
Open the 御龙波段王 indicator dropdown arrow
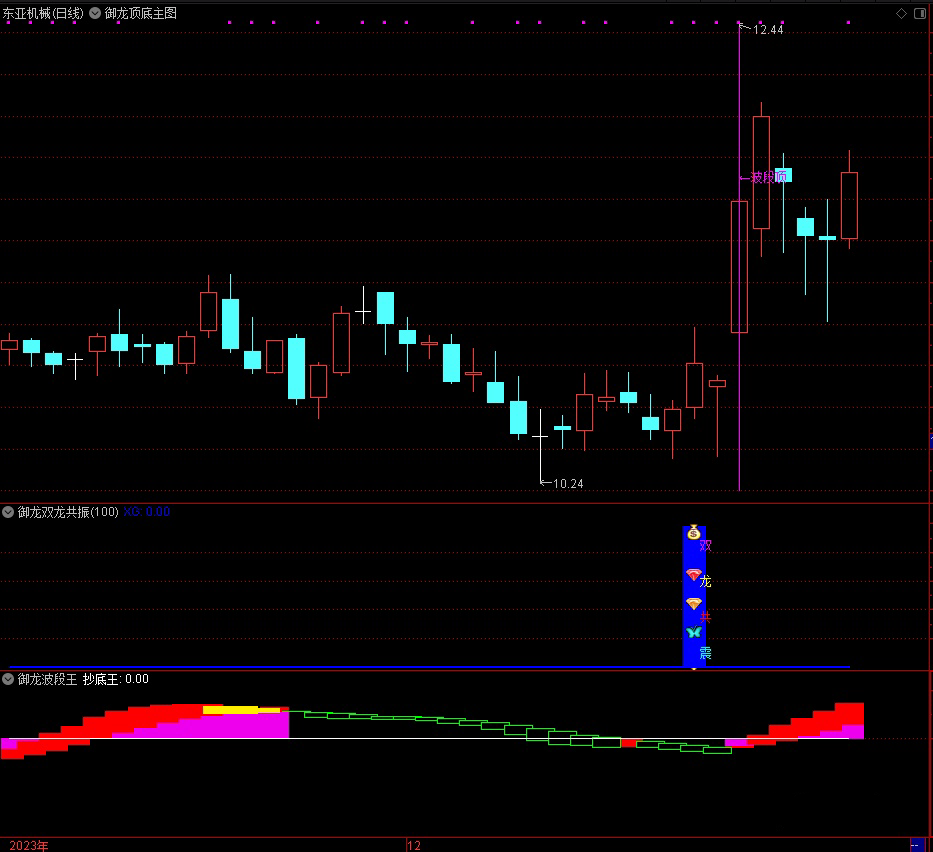coord(8,679)
